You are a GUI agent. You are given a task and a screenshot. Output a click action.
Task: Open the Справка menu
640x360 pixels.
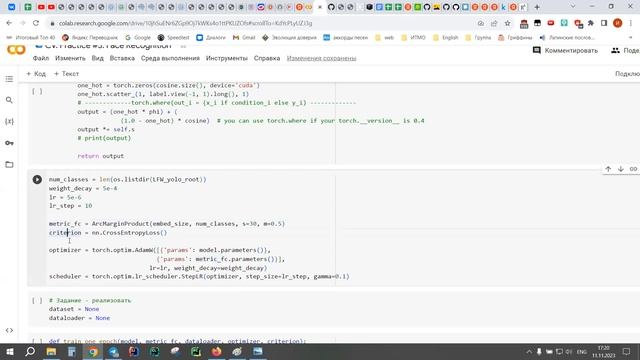click(267, 58)
